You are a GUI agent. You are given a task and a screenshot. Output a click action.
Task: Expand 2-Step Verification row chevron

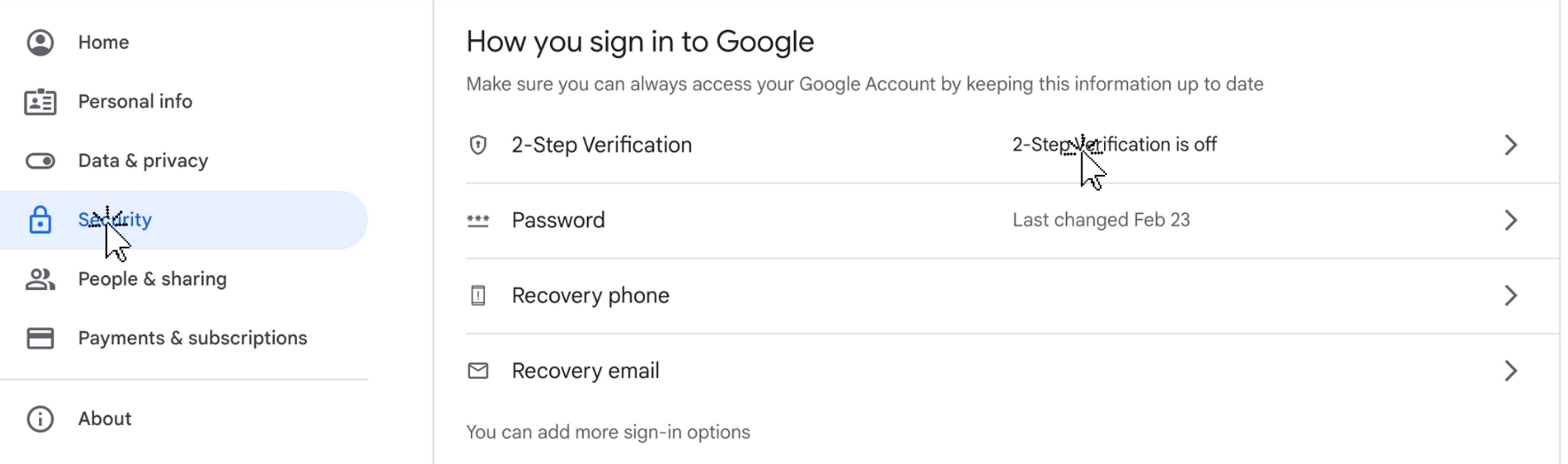pyautogui.click(x=1510, y=145)
